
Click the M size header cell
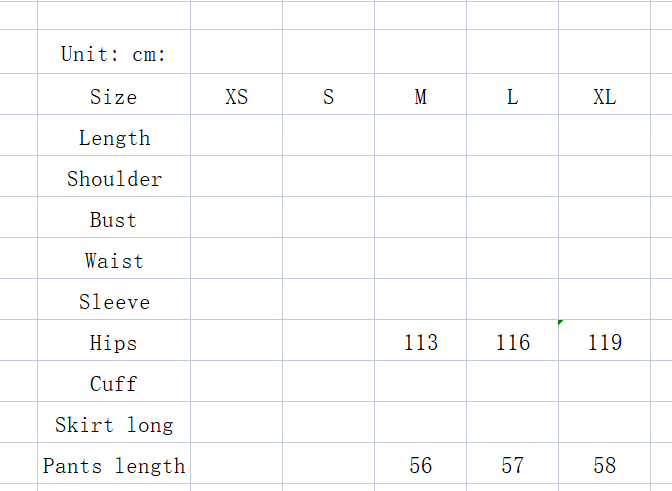[421, 97]
